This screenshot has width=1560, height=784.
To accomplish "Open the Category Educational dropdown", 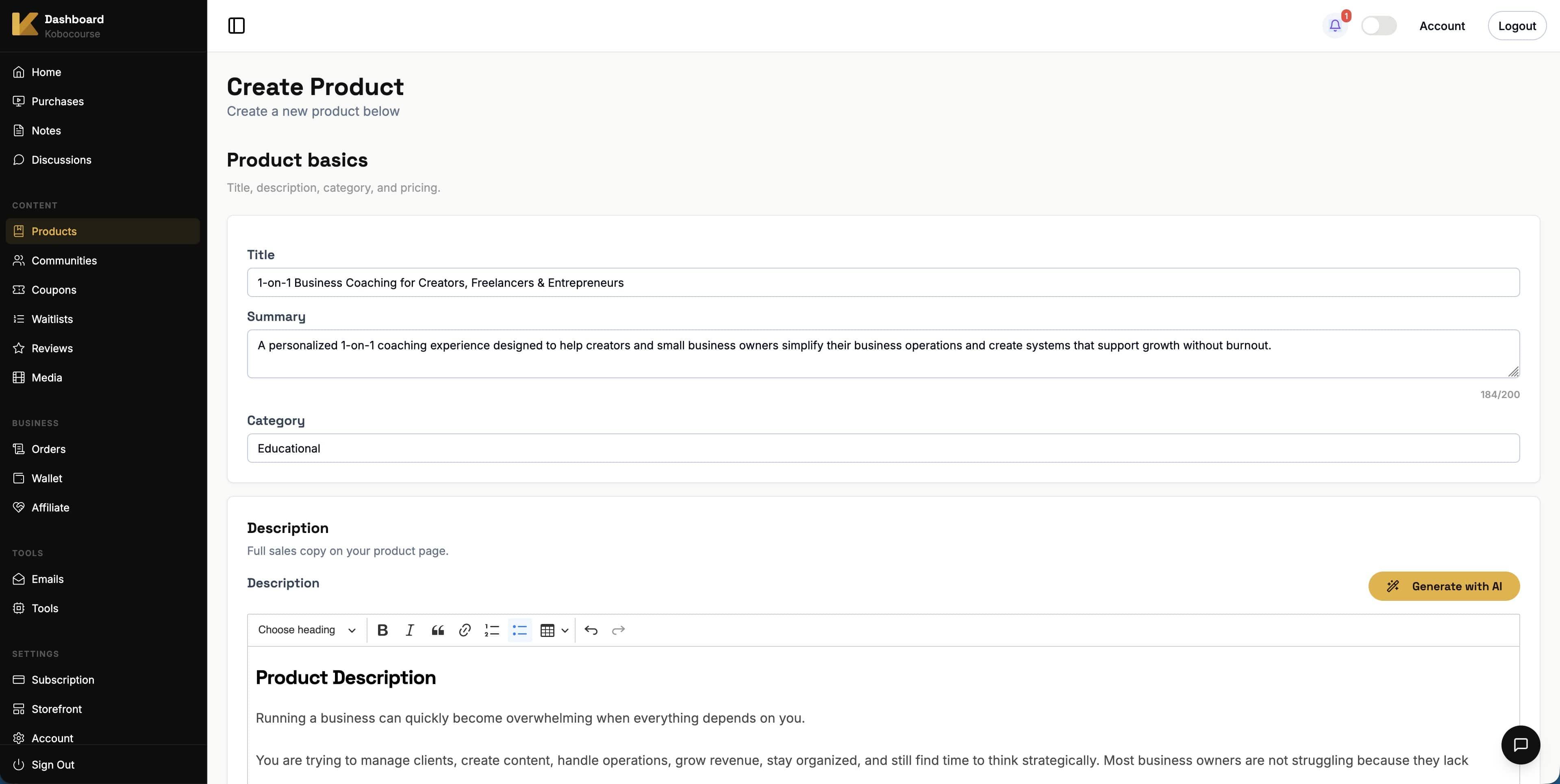I will 883,448.
